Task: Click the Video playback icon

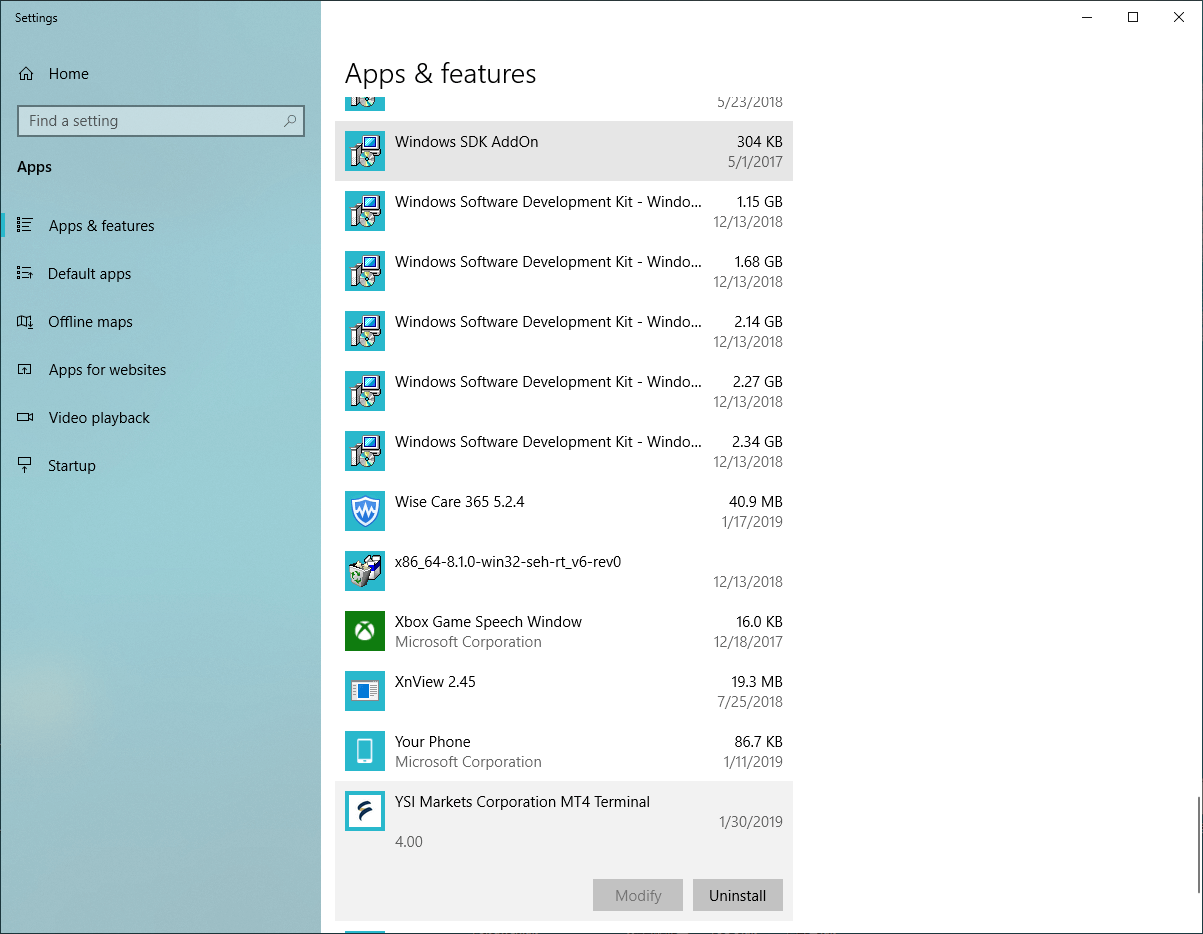Action: tap(26, 417)
